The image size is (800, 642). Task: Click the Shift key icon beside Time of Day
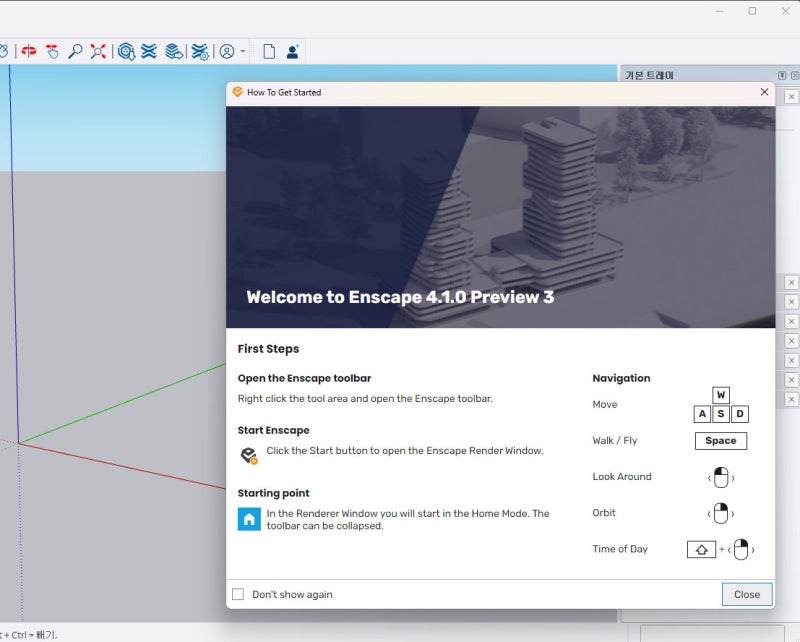pos(702,550)
